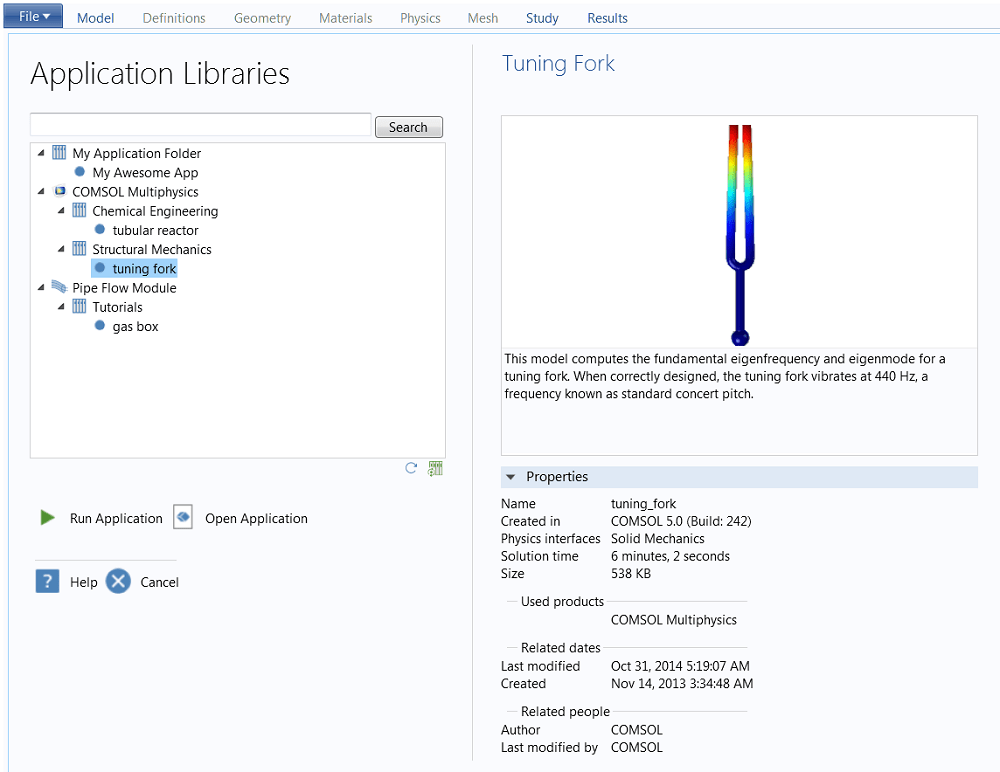The height and width of the screenshot is (772, 1000).
Task: Click the Open Application label
Action: [x=256, y=518]
